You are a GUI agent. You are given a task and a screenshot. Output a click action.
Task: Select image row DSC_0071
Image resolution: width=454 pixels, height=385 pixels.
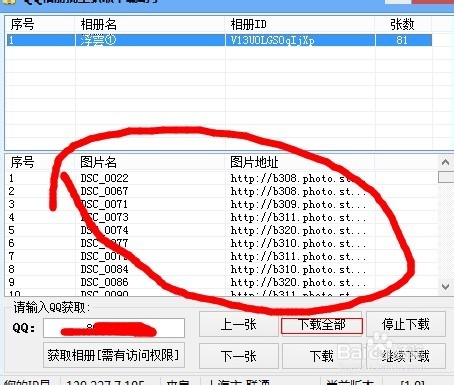pos(221,204)
